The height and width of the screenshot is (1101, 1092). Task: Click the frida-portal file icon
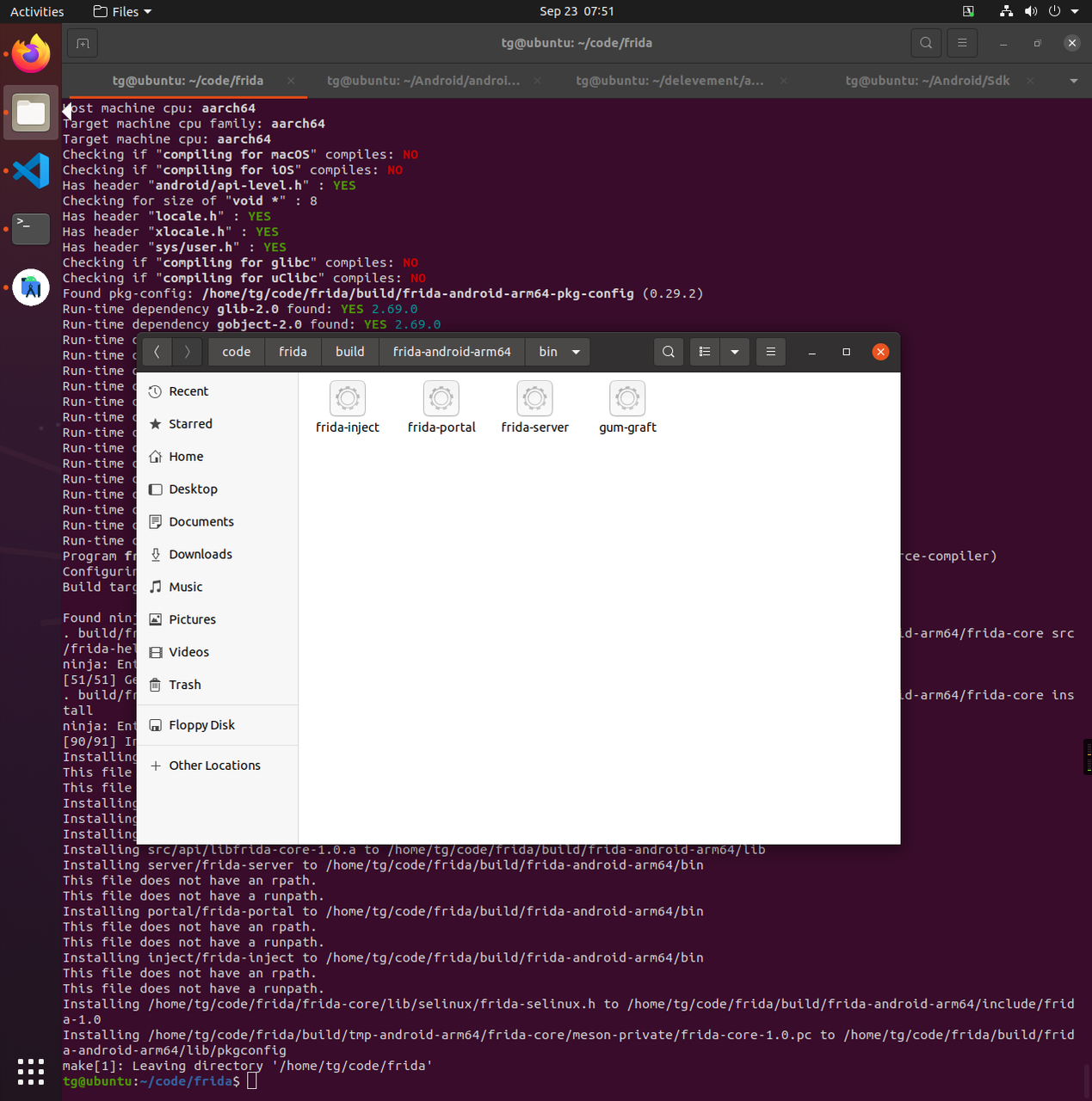coord(441,399)
